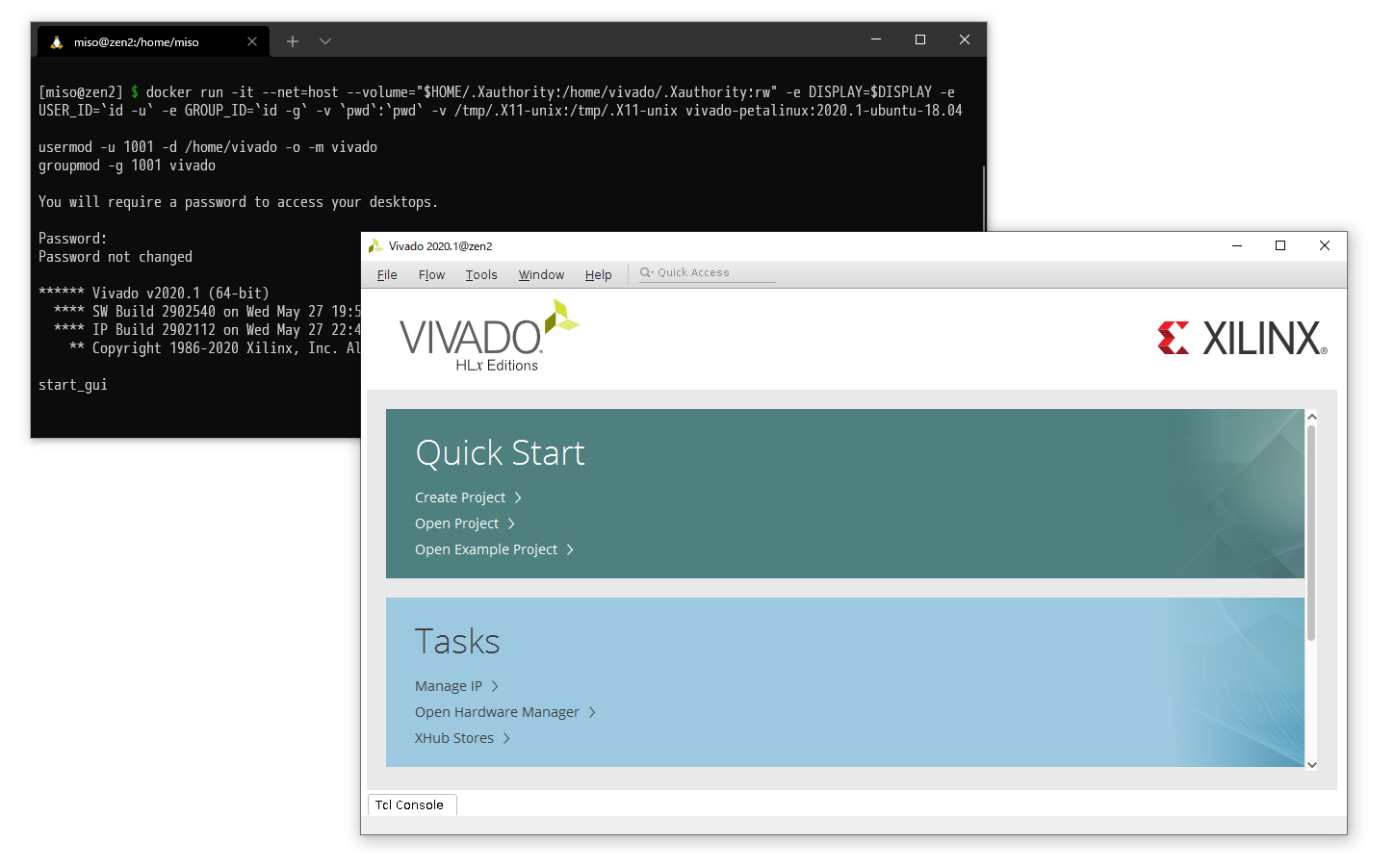Open the terminal tab dropdown chevron
The width and height of the screenshot is (1395, 868).
(324, 41)
